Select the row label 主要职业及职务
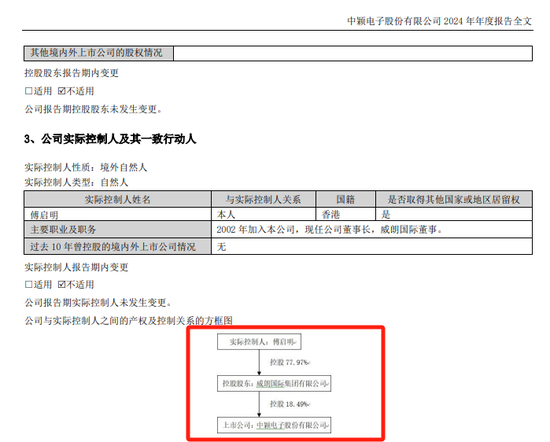Viewport: 550px width, 442px height. pyautogui.click(x=118, y=230)
